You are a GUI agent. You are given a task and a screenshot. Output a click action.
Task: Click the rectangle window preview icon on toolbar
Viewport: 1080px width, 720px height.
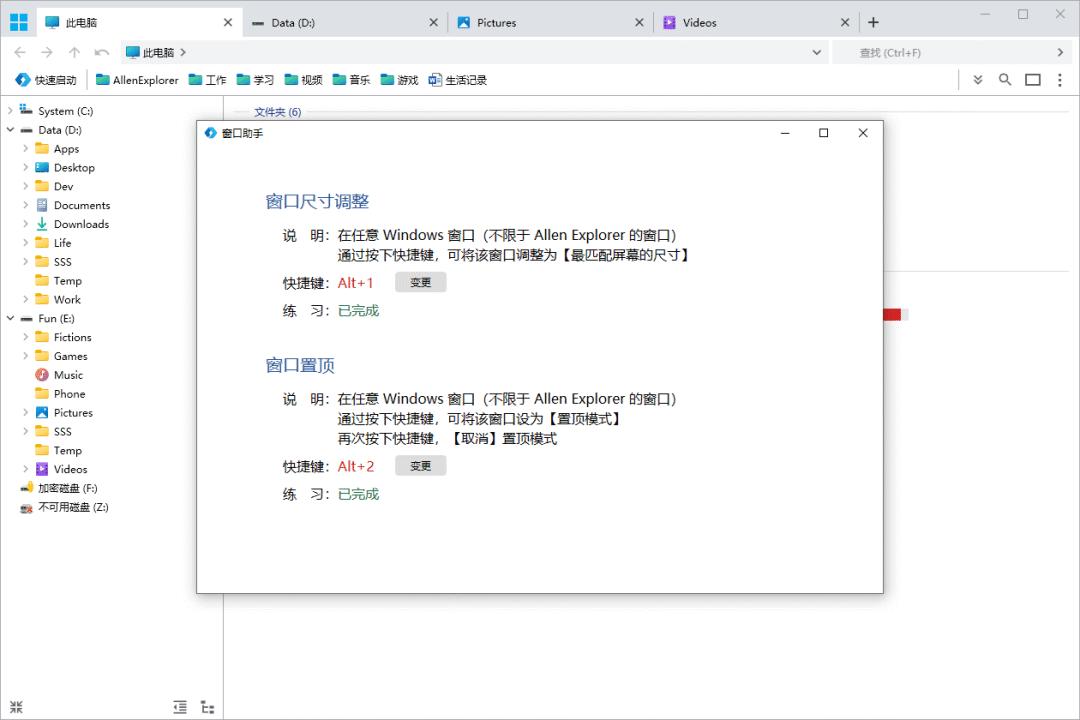pos(1033,79)
